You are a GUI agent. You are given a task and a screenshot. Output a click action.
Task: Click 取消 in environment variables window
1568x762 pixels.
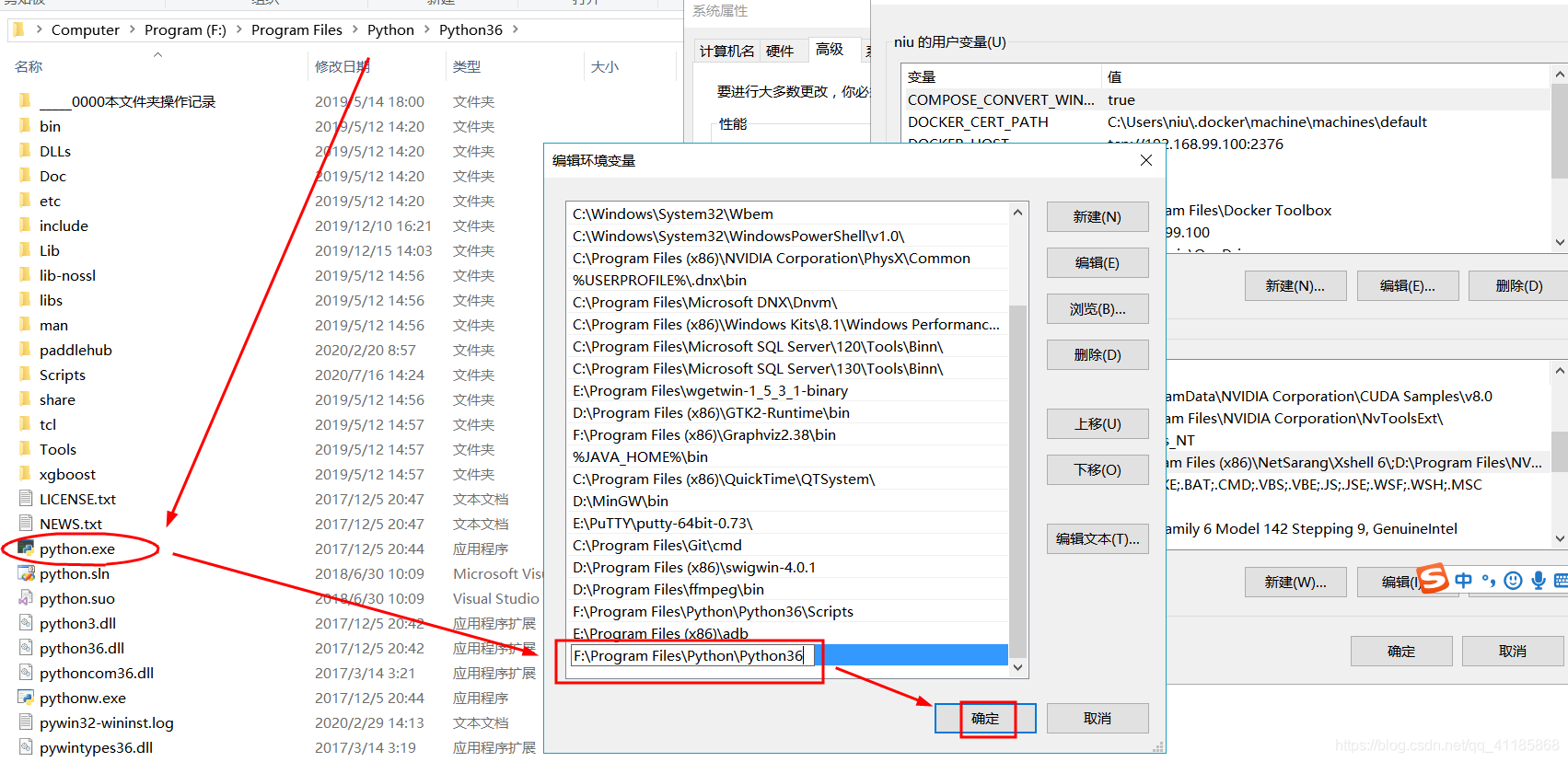tap(1513, 651)
